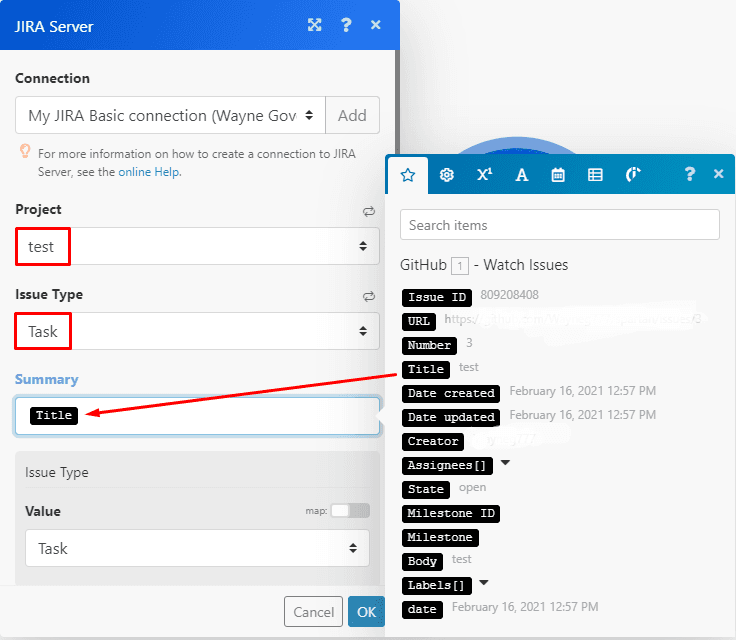Expand the JIRA Server dialog to fullscreen

(x=314, y=25)
